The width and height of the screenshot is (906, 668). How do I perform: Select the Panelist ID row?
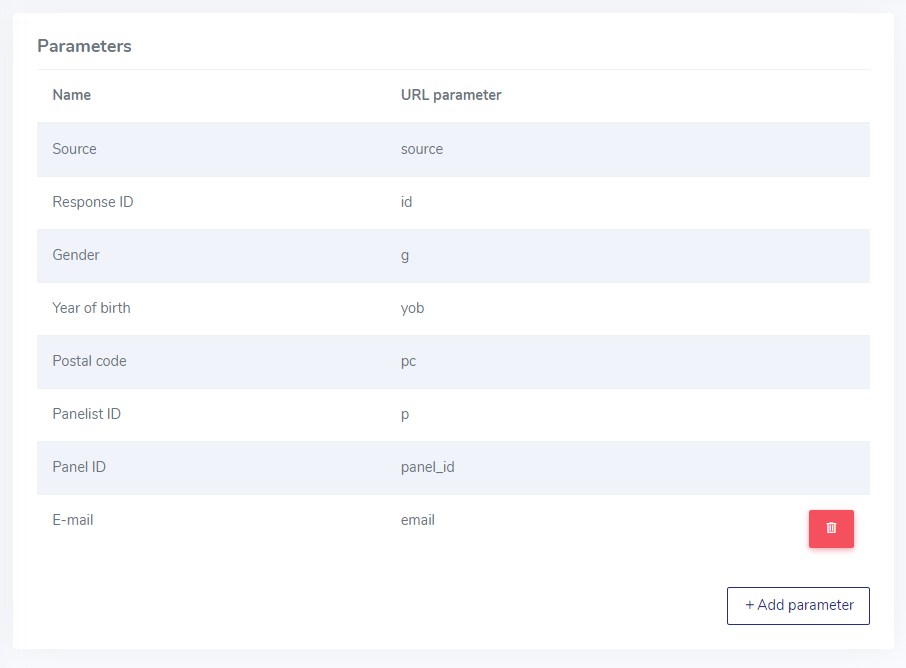[x=453, y=414]
